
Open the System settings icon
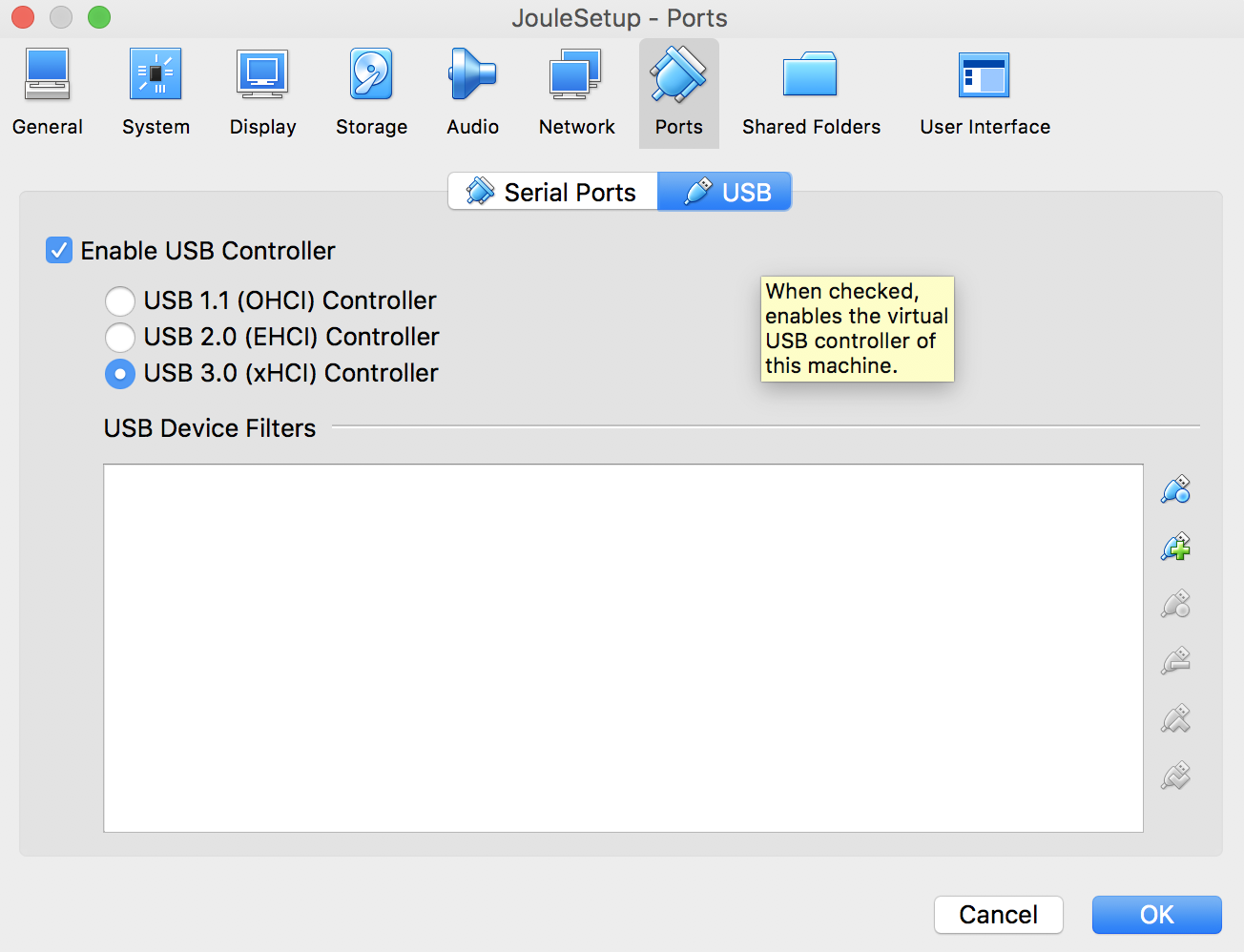click(155, 91)
